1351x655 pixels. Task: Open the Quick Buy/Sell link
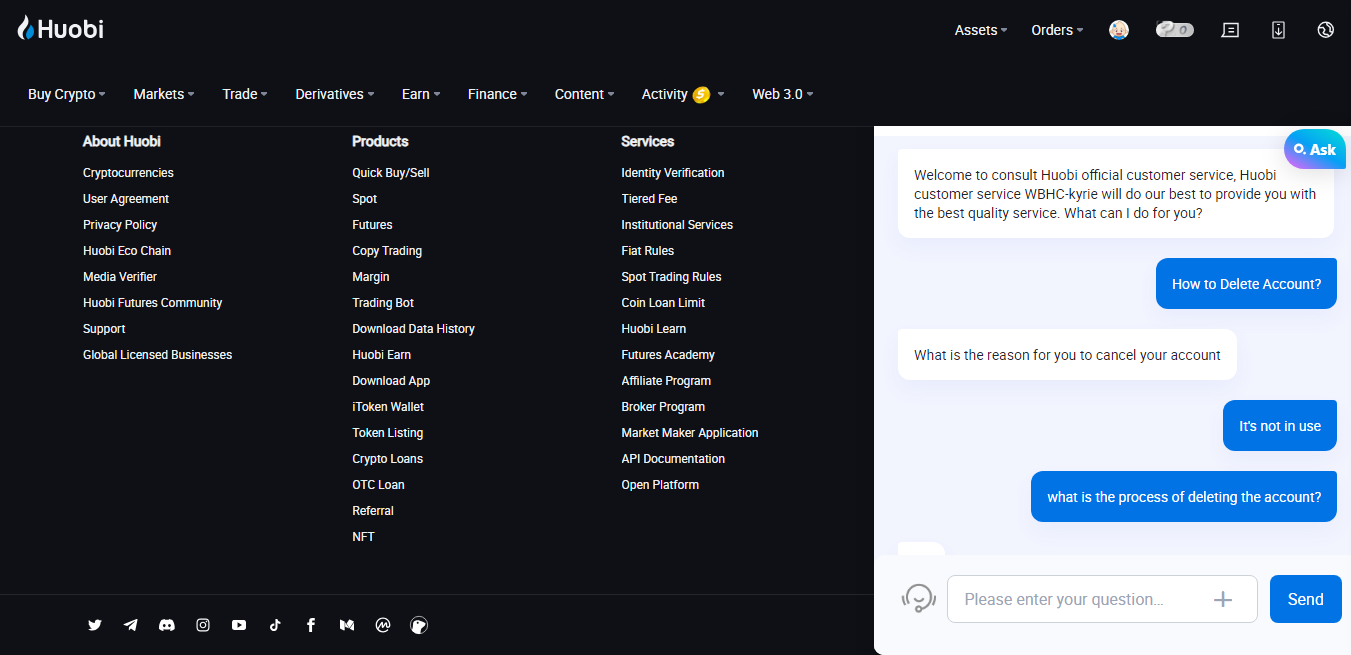point(391,173)
